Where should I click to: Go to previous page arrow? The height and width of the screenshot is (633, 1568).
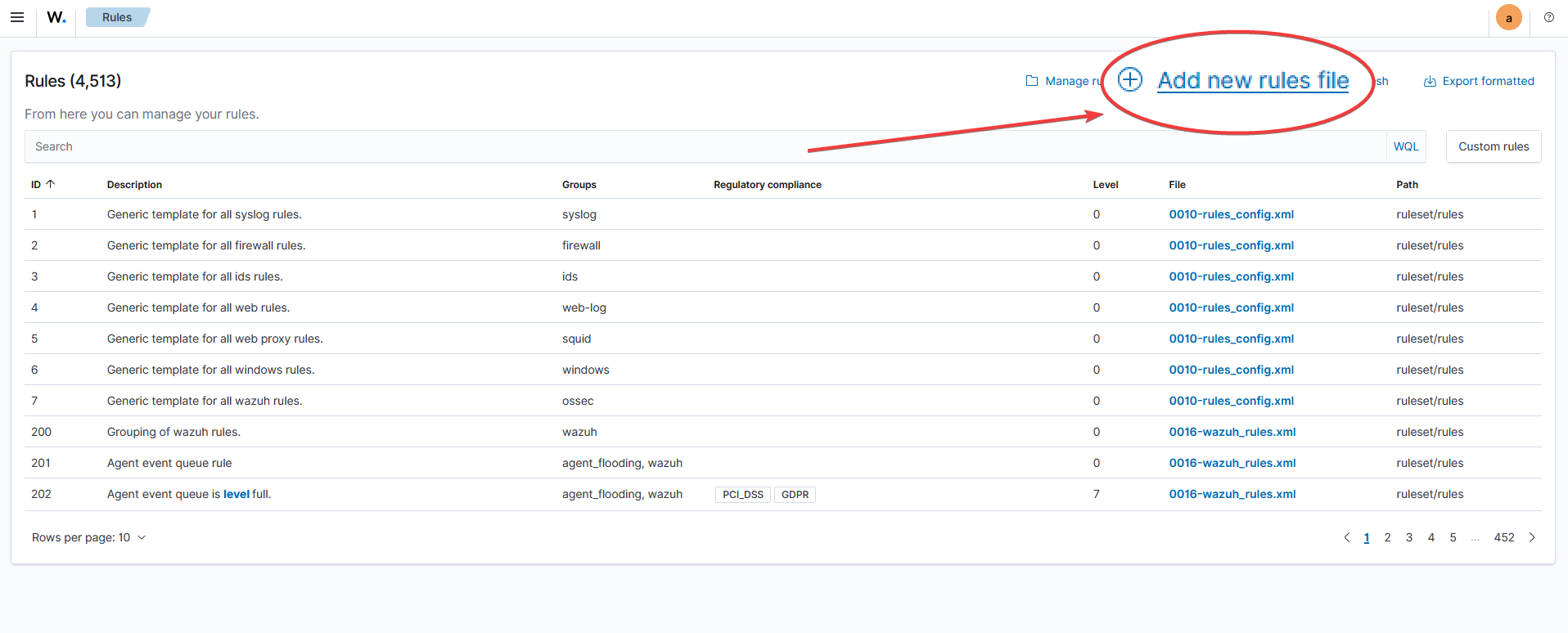point(1347,537)
